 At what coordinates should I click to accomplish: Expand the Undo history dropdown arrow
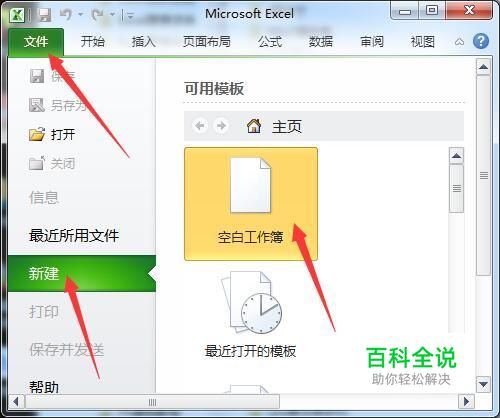(80, 15)
